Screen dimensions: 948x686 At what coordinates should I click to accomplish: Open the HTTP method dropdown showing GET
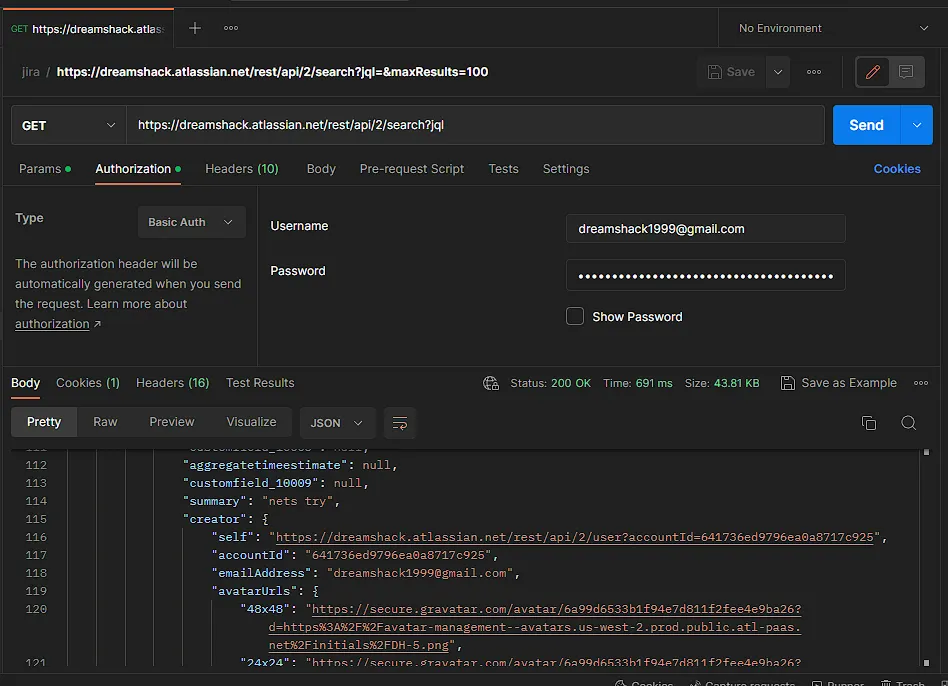(67, 124)
